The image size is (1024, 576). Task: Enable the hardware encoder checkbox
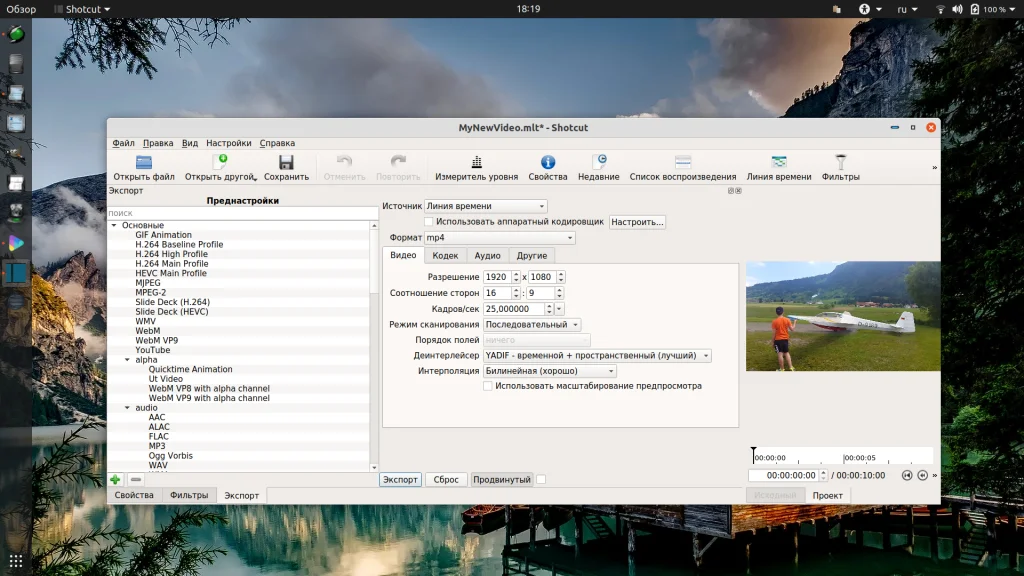click(429, 222)
